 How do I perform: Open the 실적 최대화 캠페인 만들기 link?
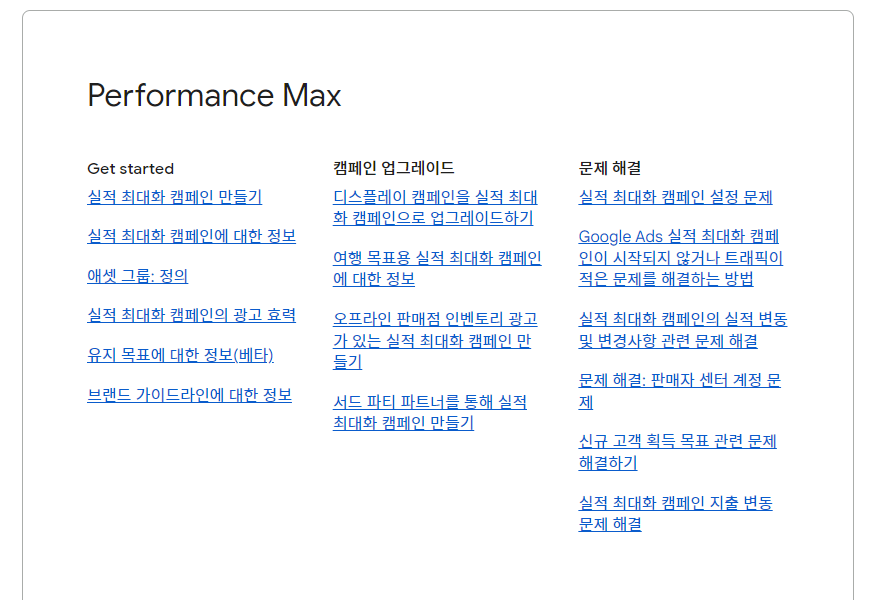click(x=174, y=197)
